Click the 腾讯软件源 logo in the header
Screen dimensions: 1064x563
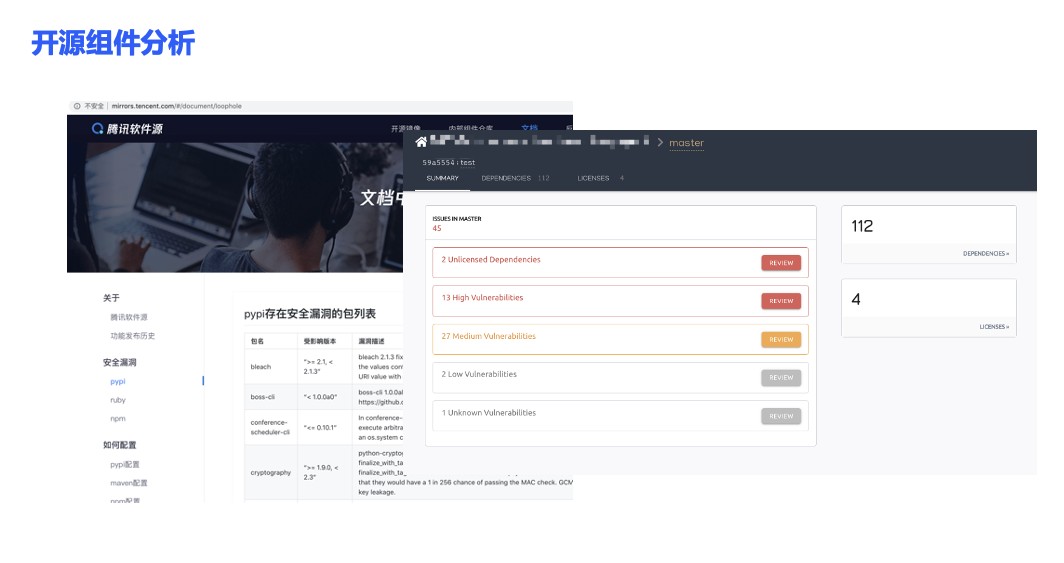127,129
